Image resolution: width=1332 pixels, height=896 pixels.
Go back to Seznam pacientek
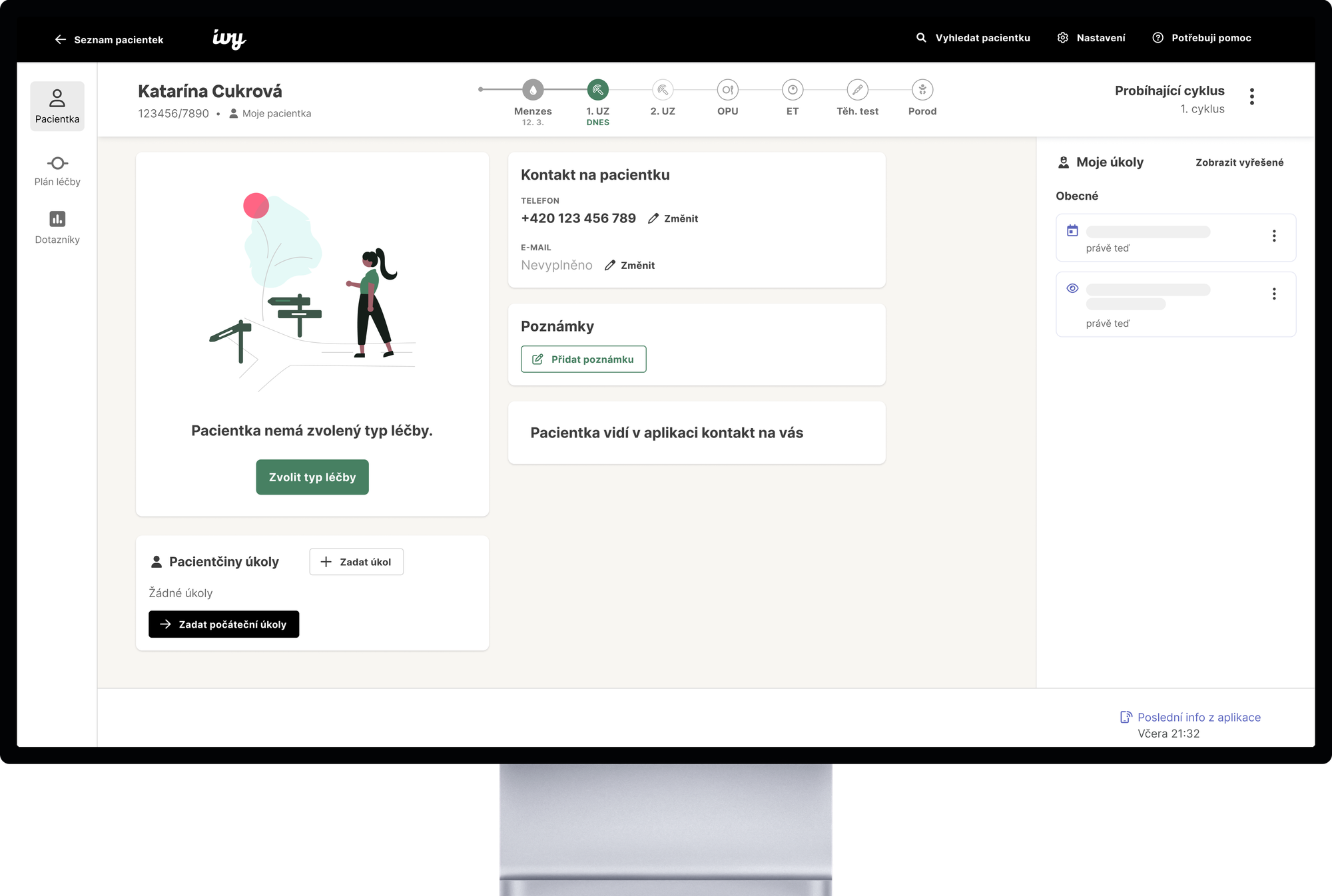click(109, 39)
